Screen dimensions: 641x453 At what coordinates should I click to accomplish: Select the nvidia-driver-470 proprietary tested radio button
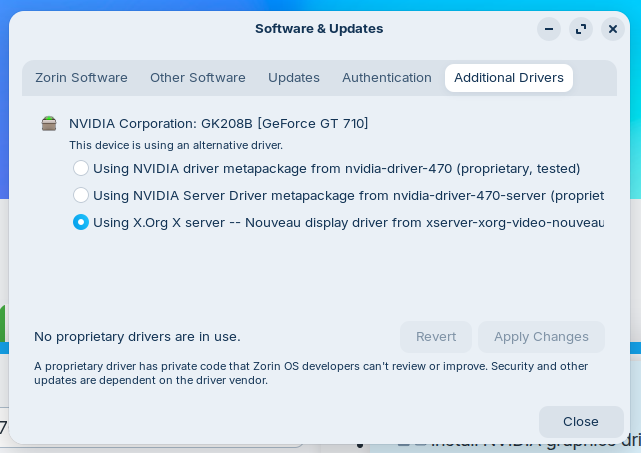point(81,169)
